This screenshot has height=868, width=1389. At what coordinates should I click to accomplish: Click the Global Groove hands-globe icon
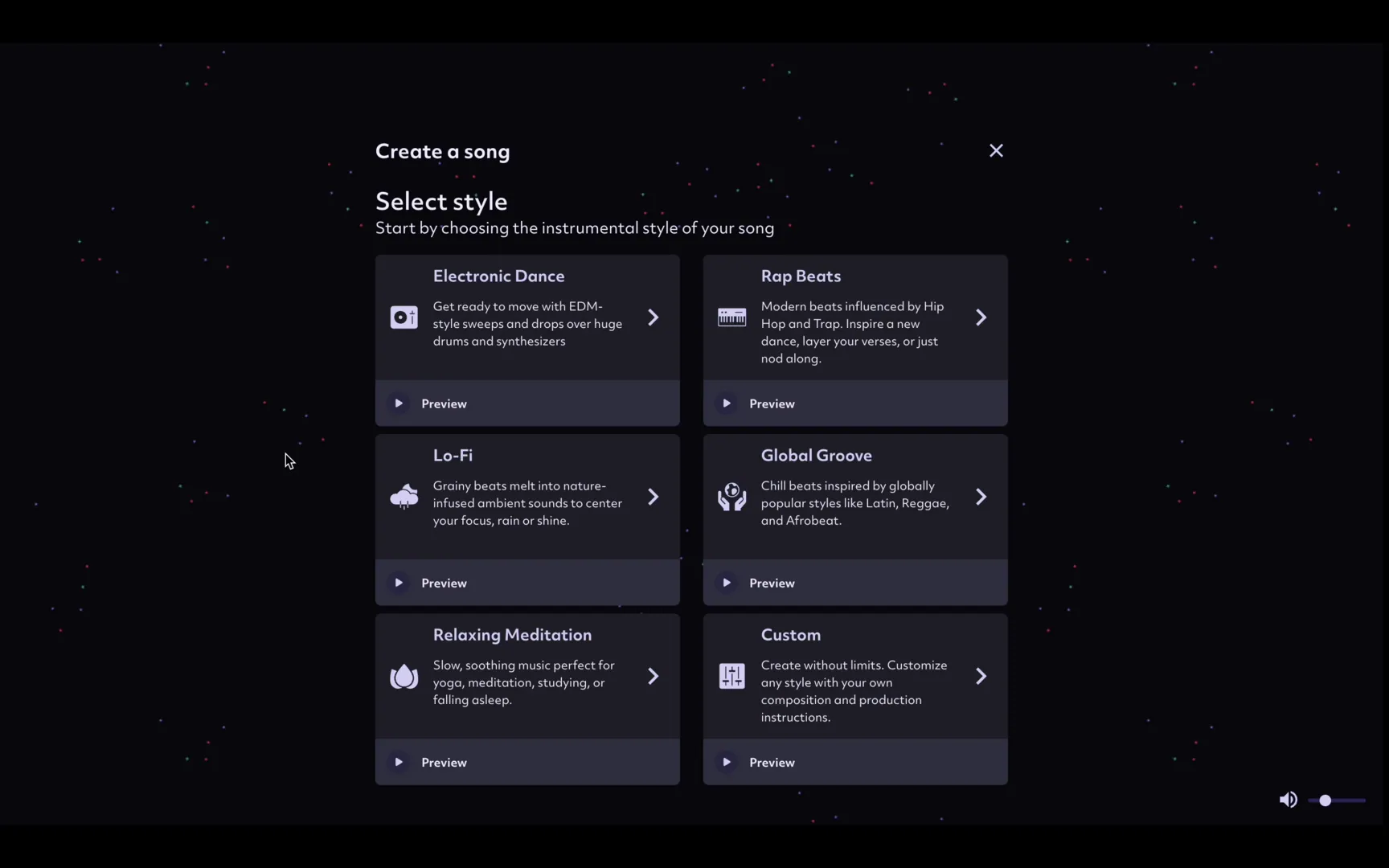coord(731,497)
